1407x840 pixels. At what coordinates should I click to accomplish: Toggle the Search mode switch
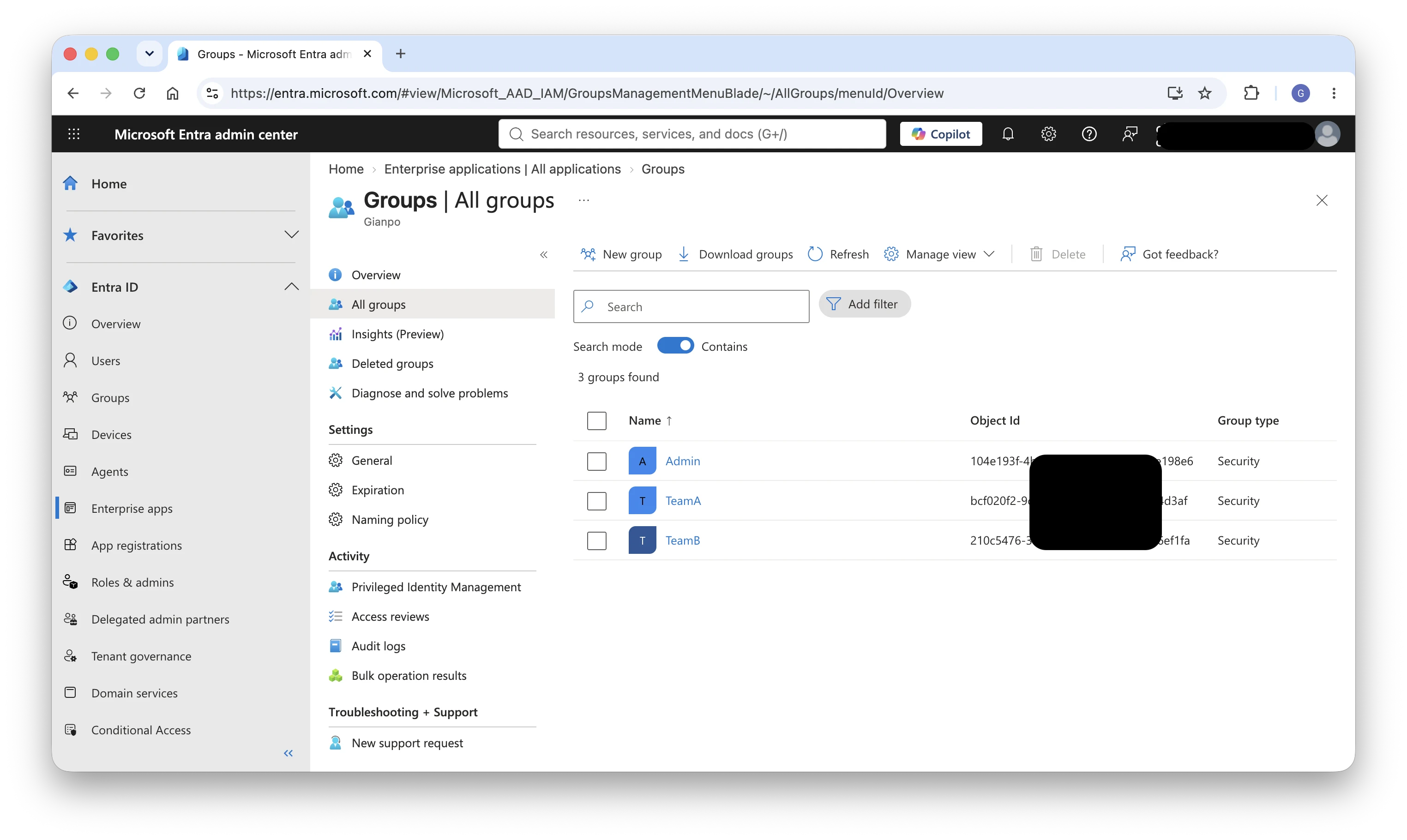click(675, 346)
